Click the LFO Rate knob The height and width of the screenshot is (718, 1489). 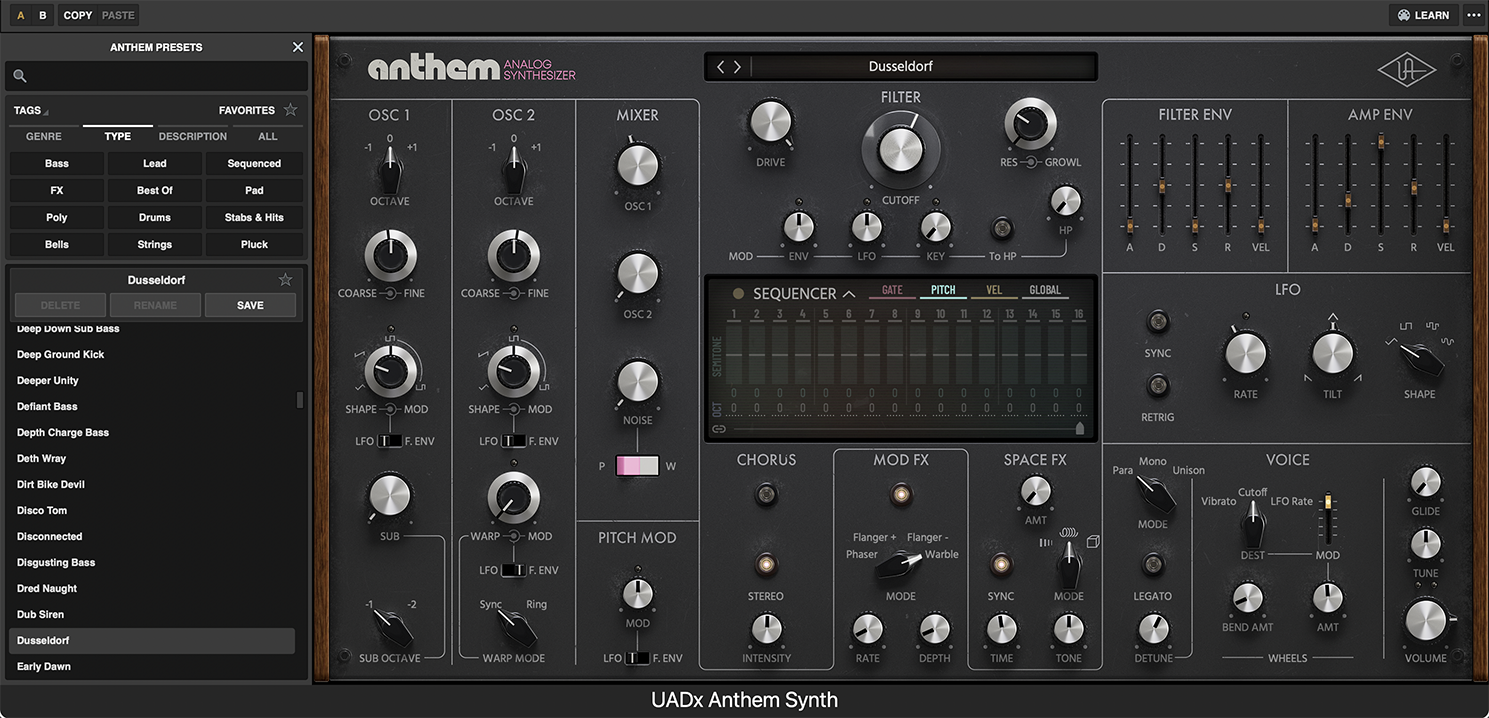(1245, 354)
